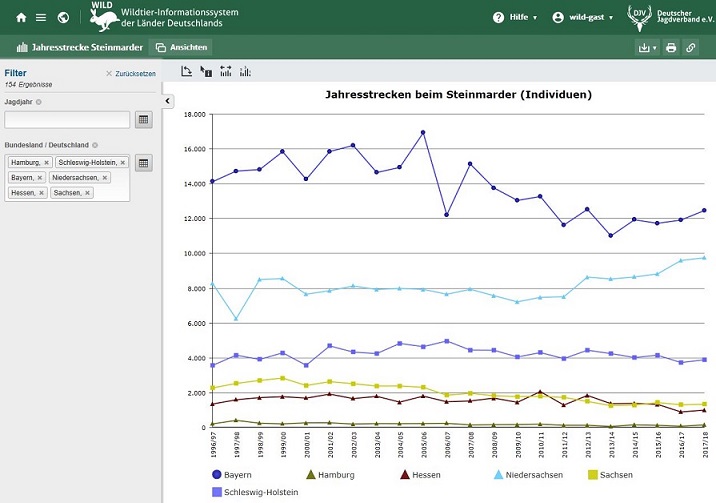The width and height of the screenshot is (716, 503).
Task: Open the Bundesland selection table icon
Action: 143,163
